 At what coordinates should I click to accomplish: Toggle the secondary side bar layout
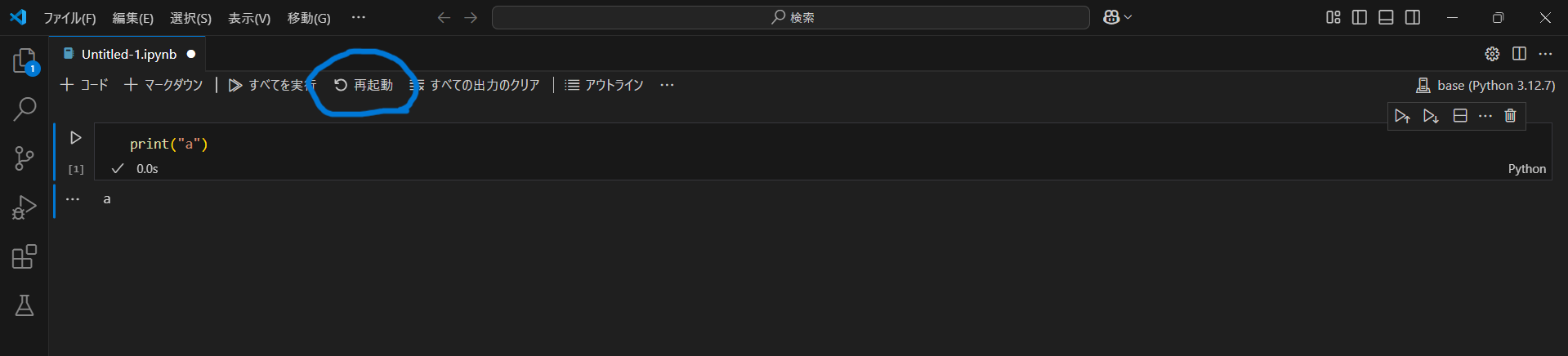(1413, 17)
